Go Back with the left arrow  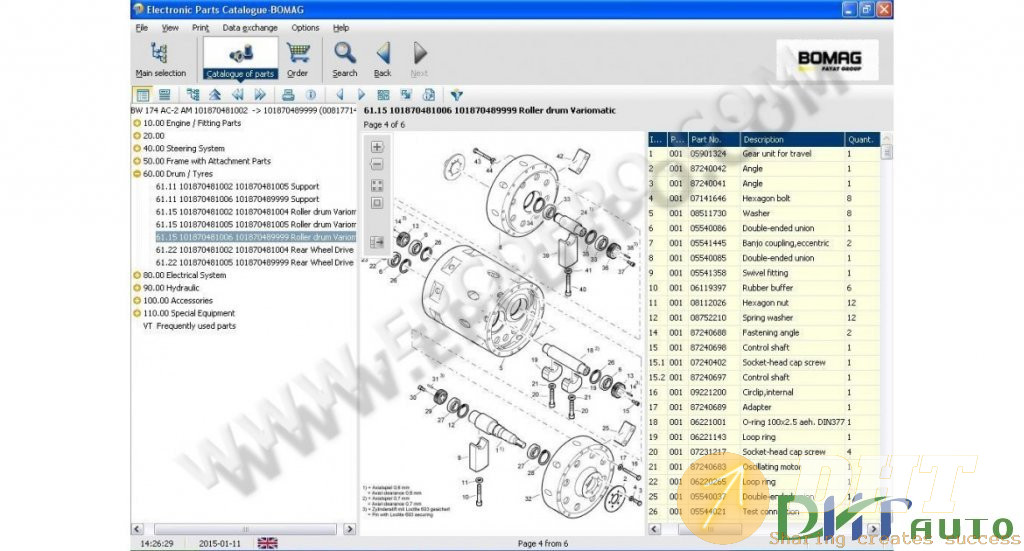pyautogui.click(x=383, y=59)
